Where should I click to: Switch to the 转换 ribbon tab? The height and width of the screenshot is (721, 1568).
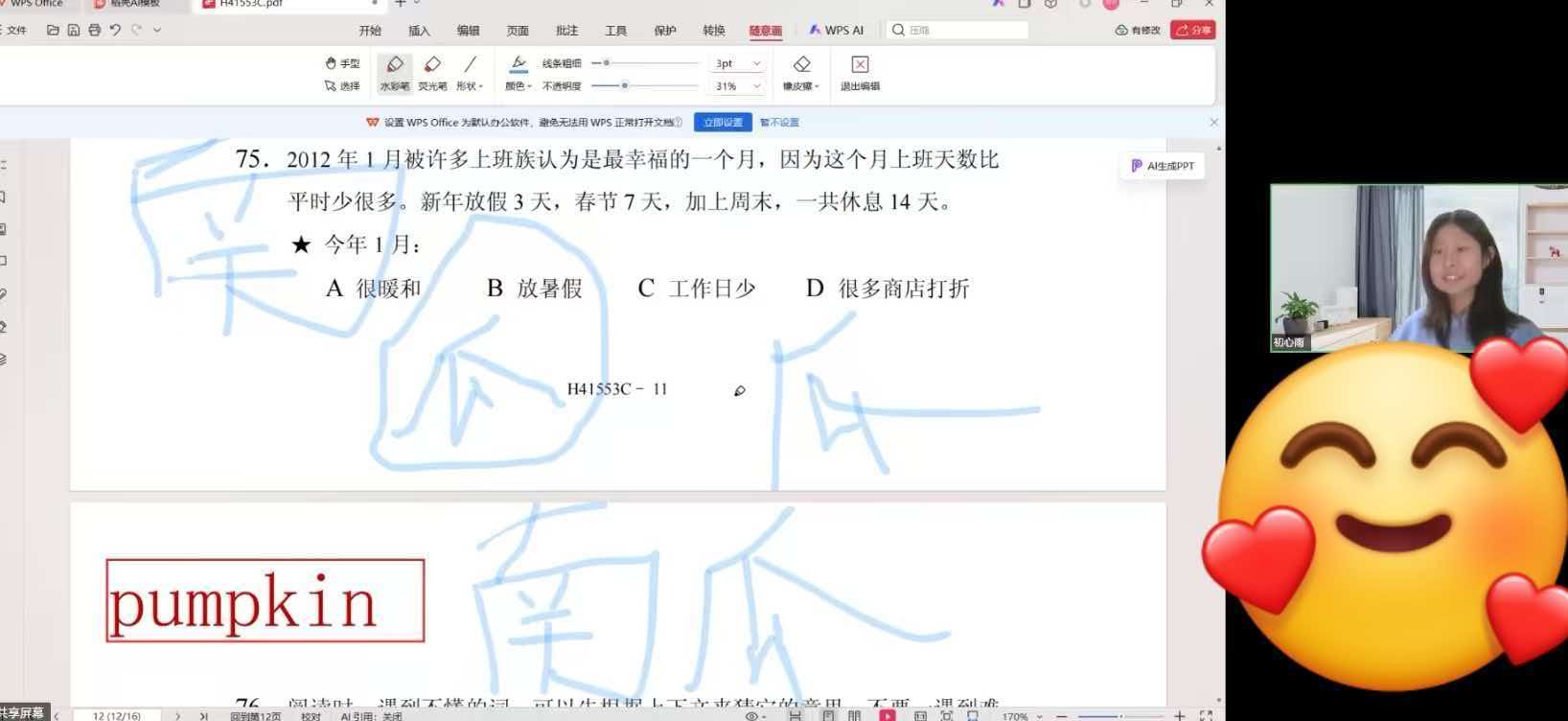(x=714, y=31)
